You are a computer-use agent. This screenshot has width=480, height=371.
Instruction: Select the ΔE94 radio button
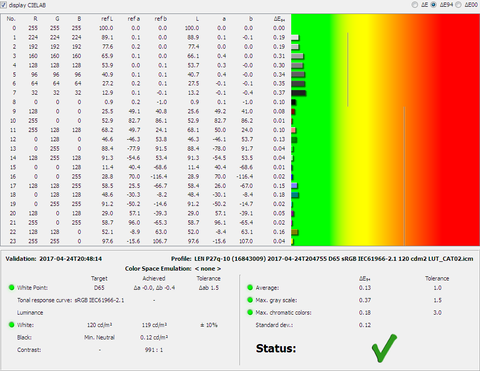tap(433, 5)
